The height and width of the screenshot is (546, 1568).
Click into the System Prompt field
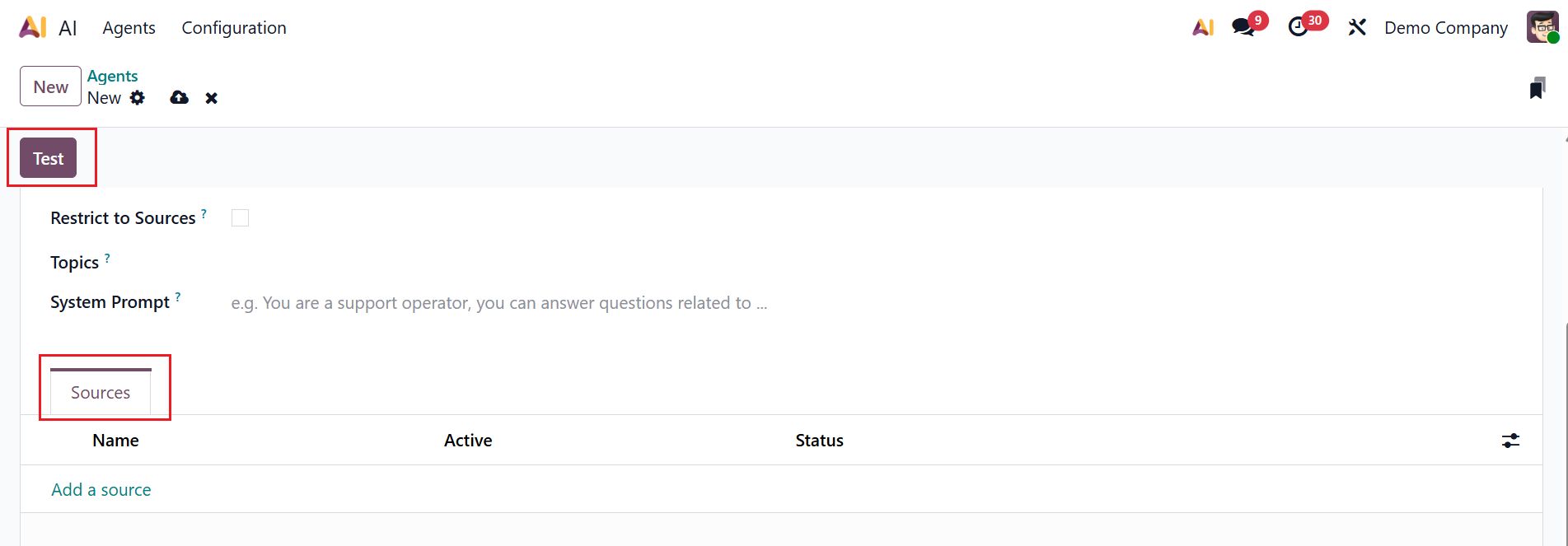[x=499, y=303]
